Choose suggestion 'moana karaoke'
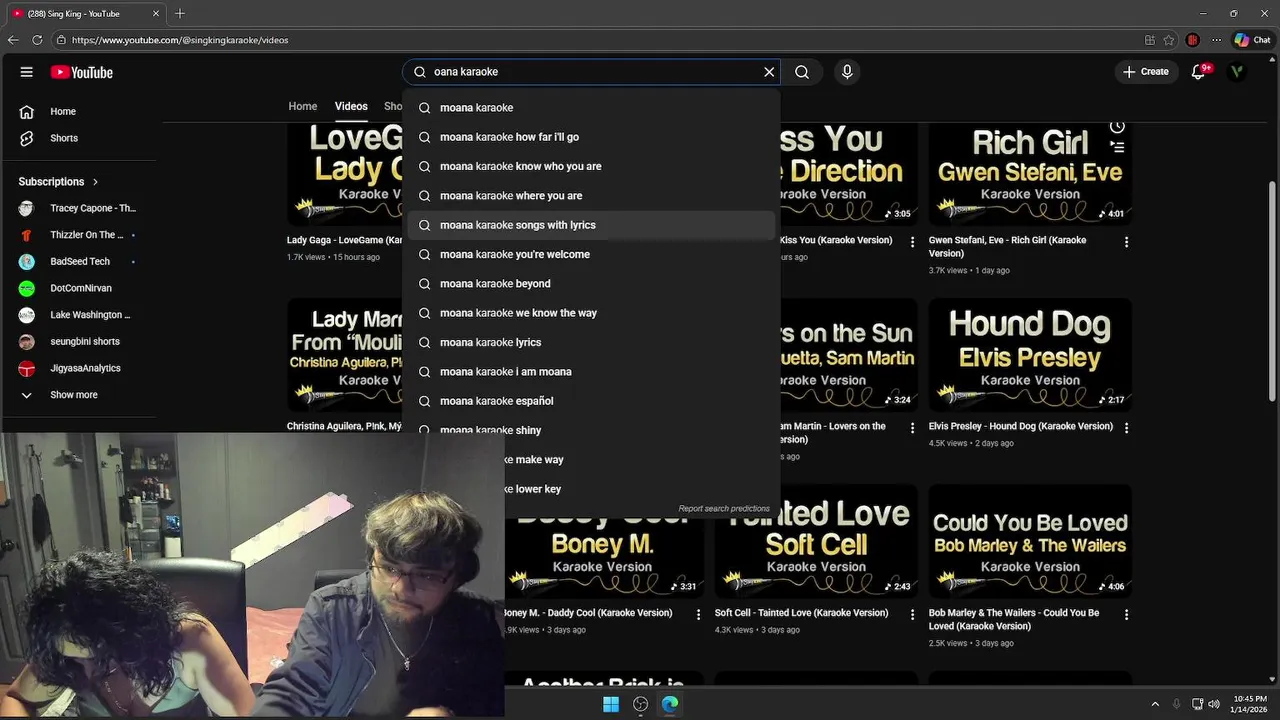 591,108
